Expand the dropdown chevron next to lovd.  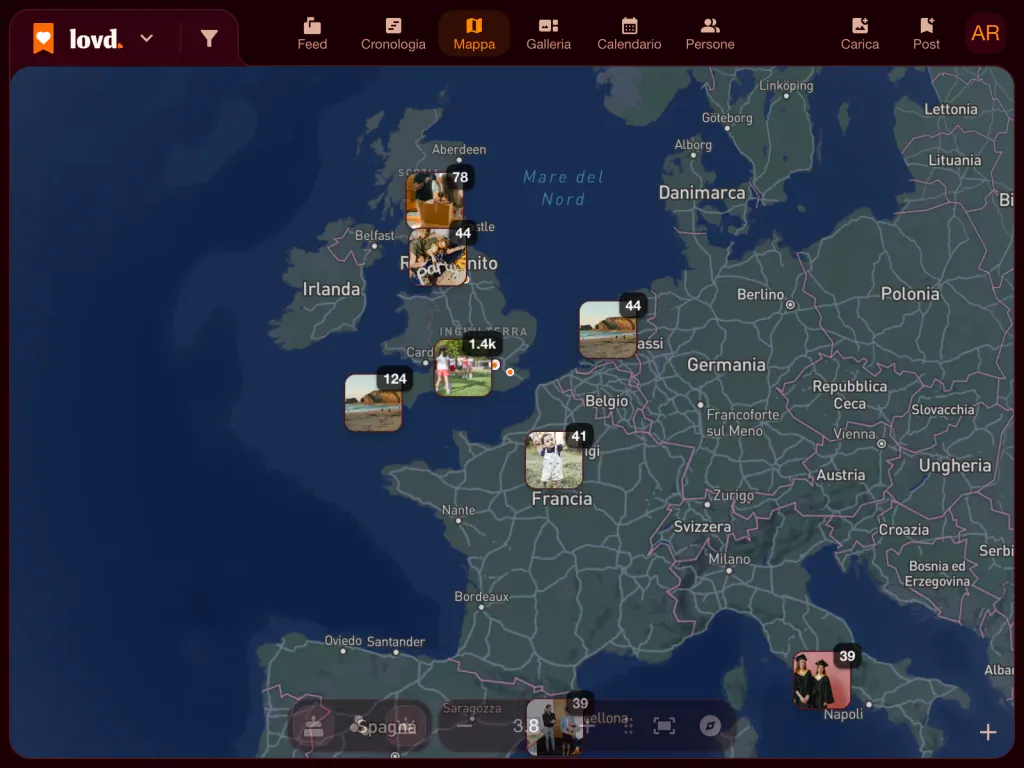pyautogui.click(x=147, y=39)
